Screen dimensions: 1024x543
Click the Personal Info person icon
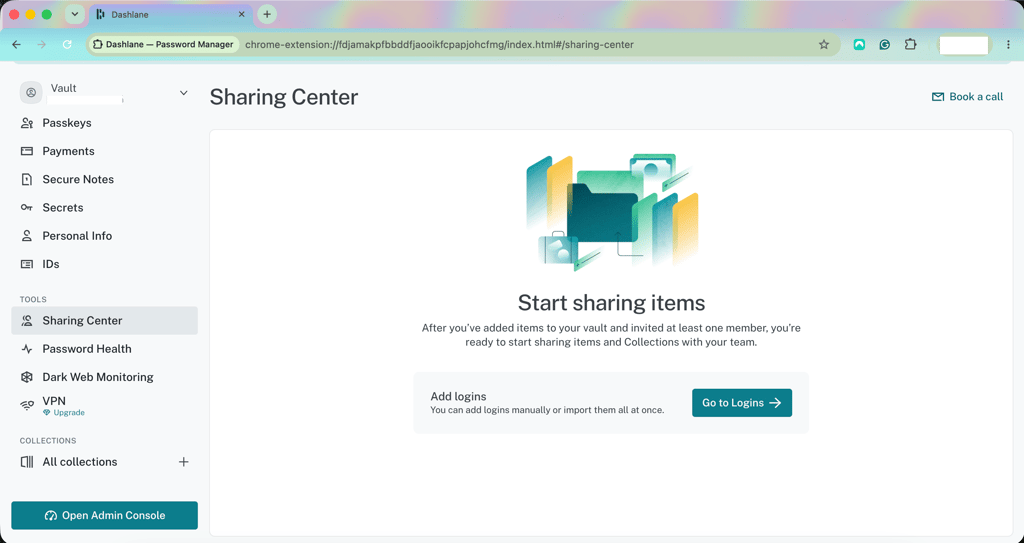pyautogui.click(x=27, y=236)
